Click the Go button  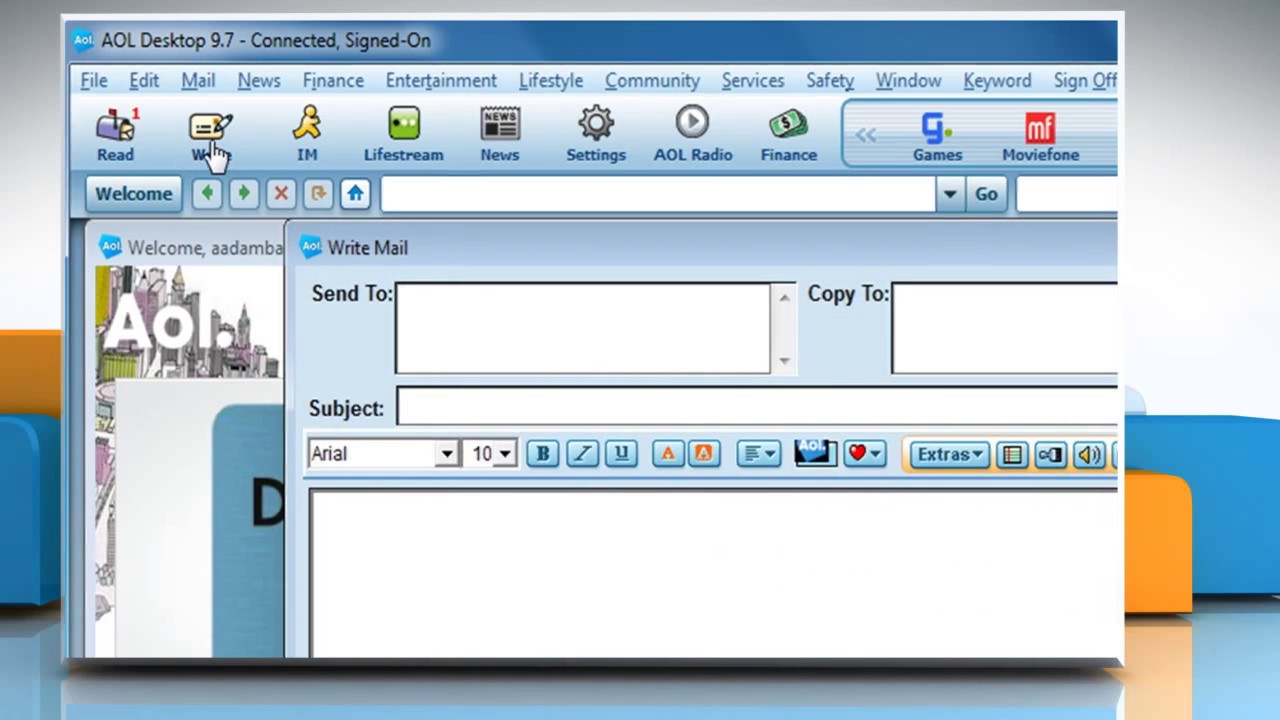986,194
